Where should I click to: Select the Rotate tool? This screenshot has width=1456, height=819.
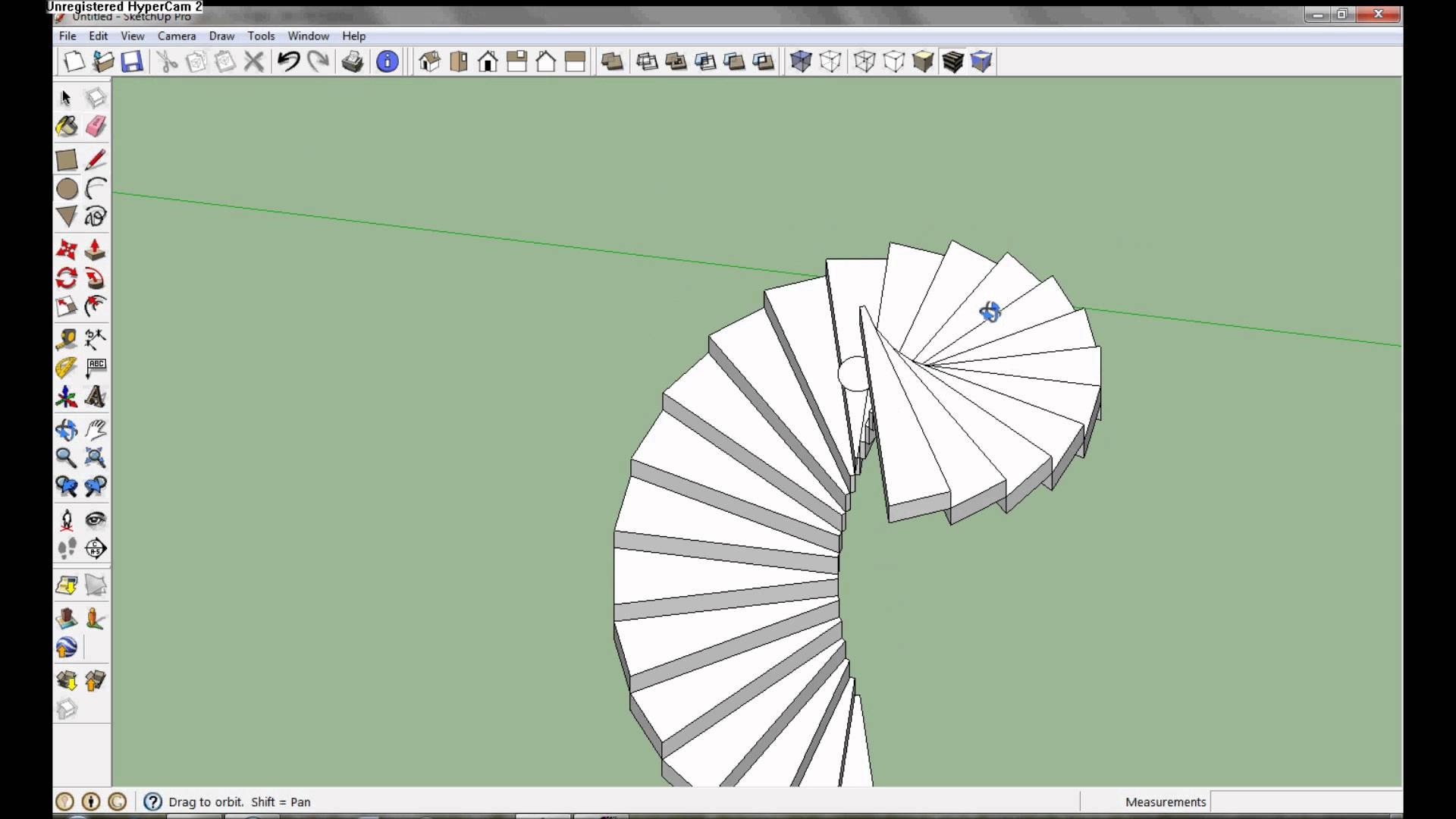(x=67, y=278)
